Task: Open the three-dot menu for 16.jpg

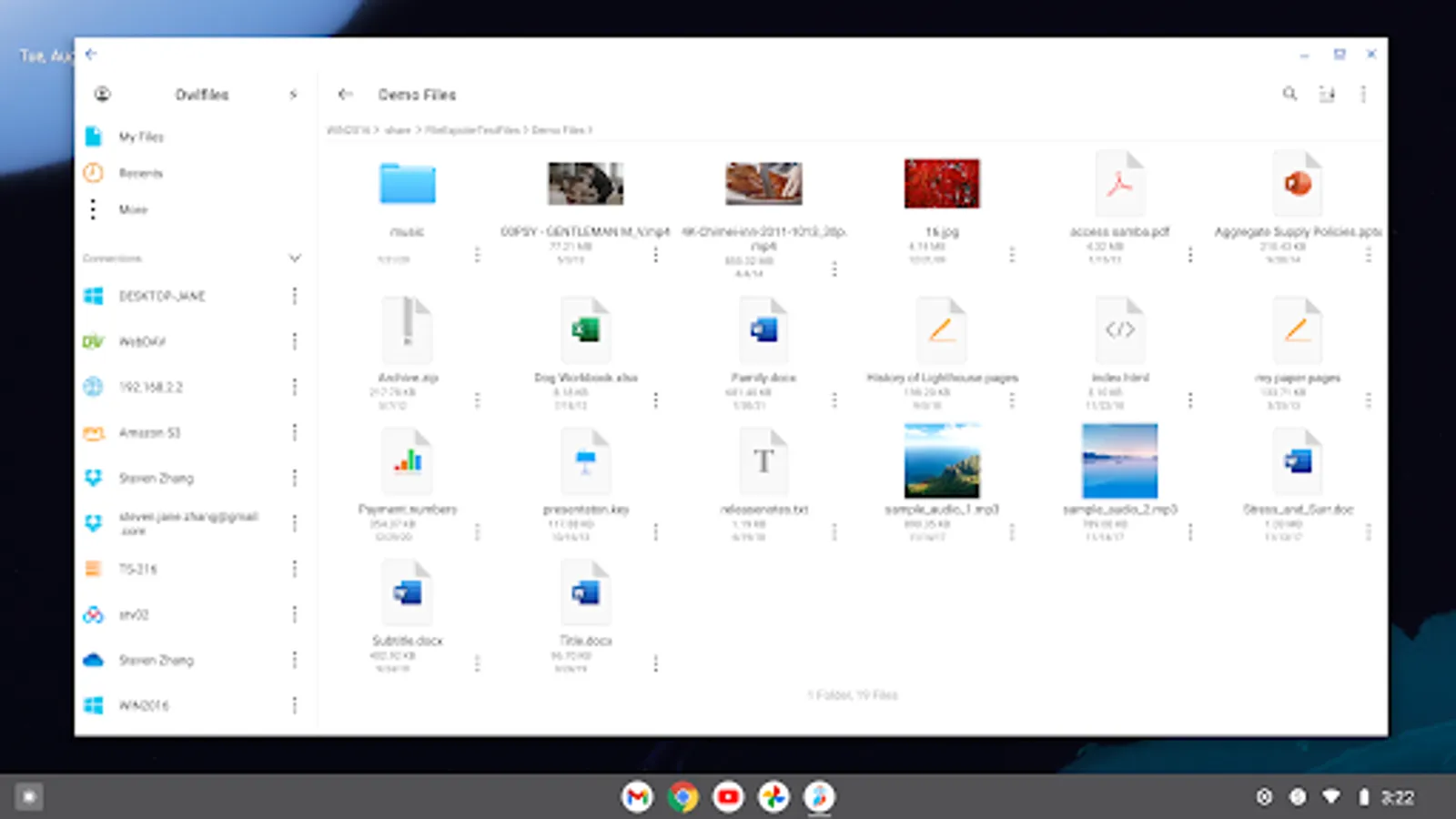Action: tap(1012, 255)
